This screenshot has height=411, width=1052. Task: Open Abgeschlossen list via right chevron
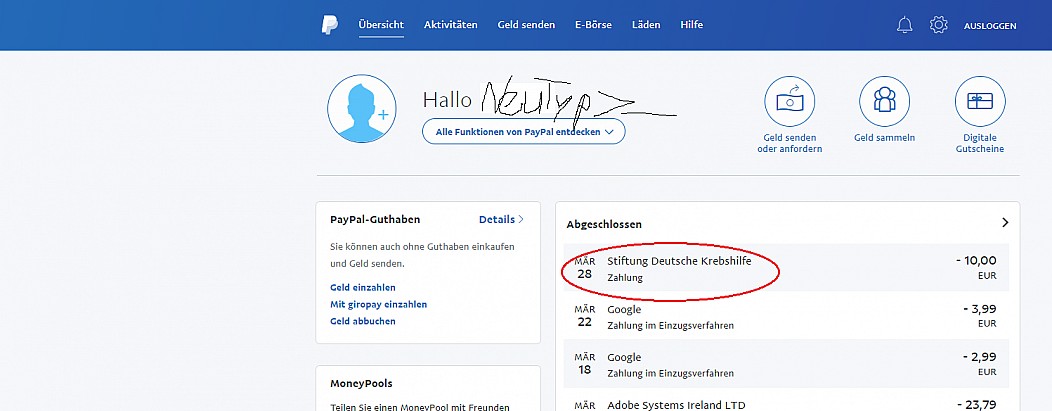pos(1005,223)
